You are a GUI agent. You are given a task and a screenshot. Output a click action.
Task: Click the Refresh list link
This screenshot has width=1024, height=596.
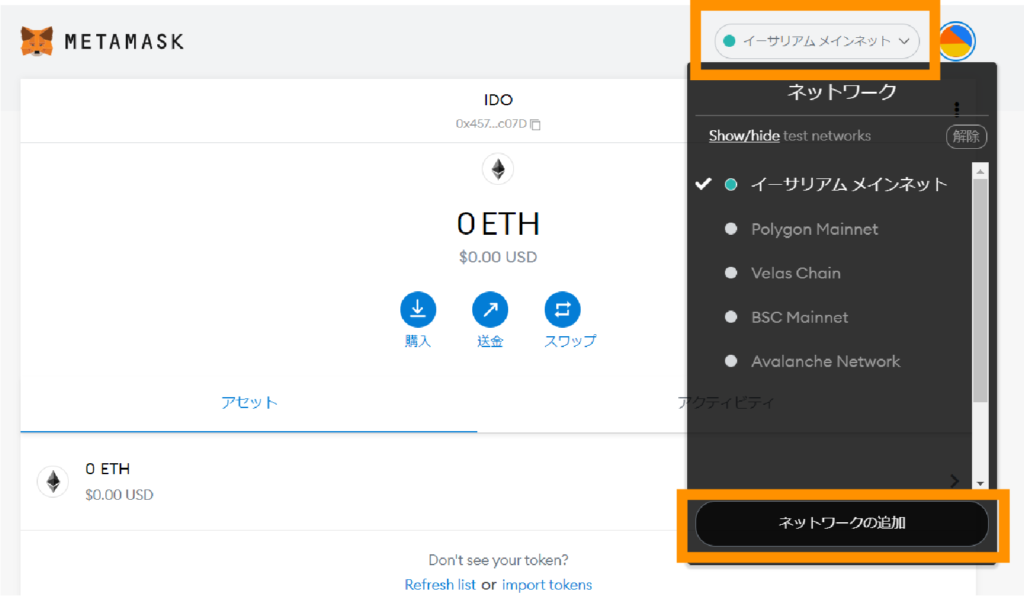[x=440, y=584]
